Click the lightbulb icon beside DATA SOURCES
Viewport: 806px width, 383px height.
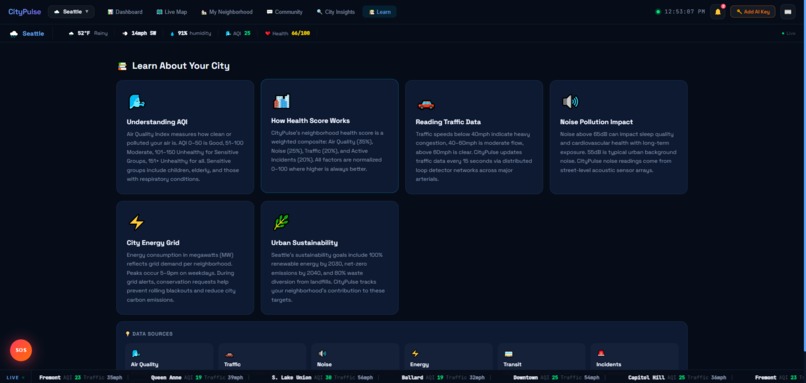127,334
